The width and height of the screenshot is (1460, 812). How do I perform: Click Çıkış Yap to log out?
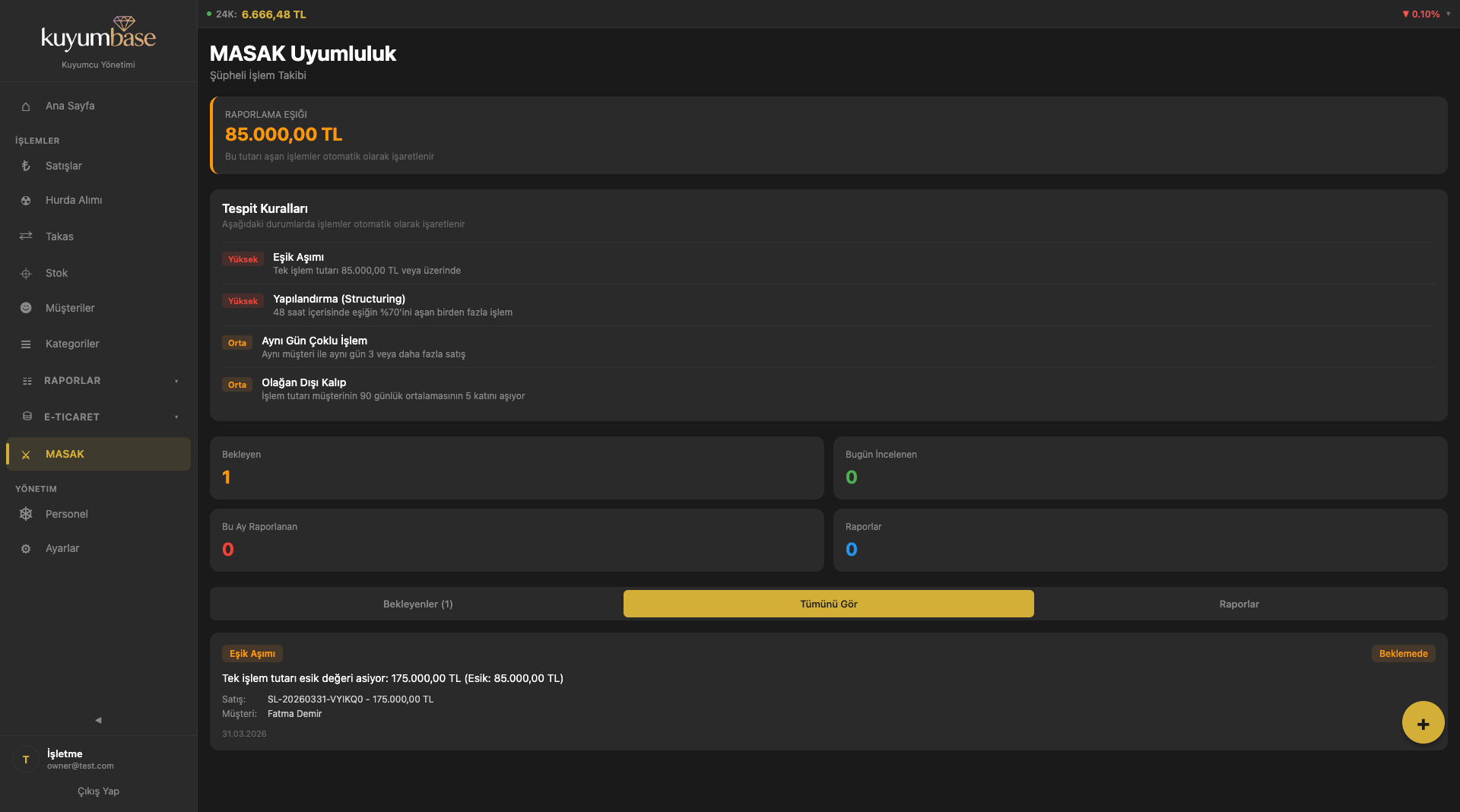click(x=98, y=791)
